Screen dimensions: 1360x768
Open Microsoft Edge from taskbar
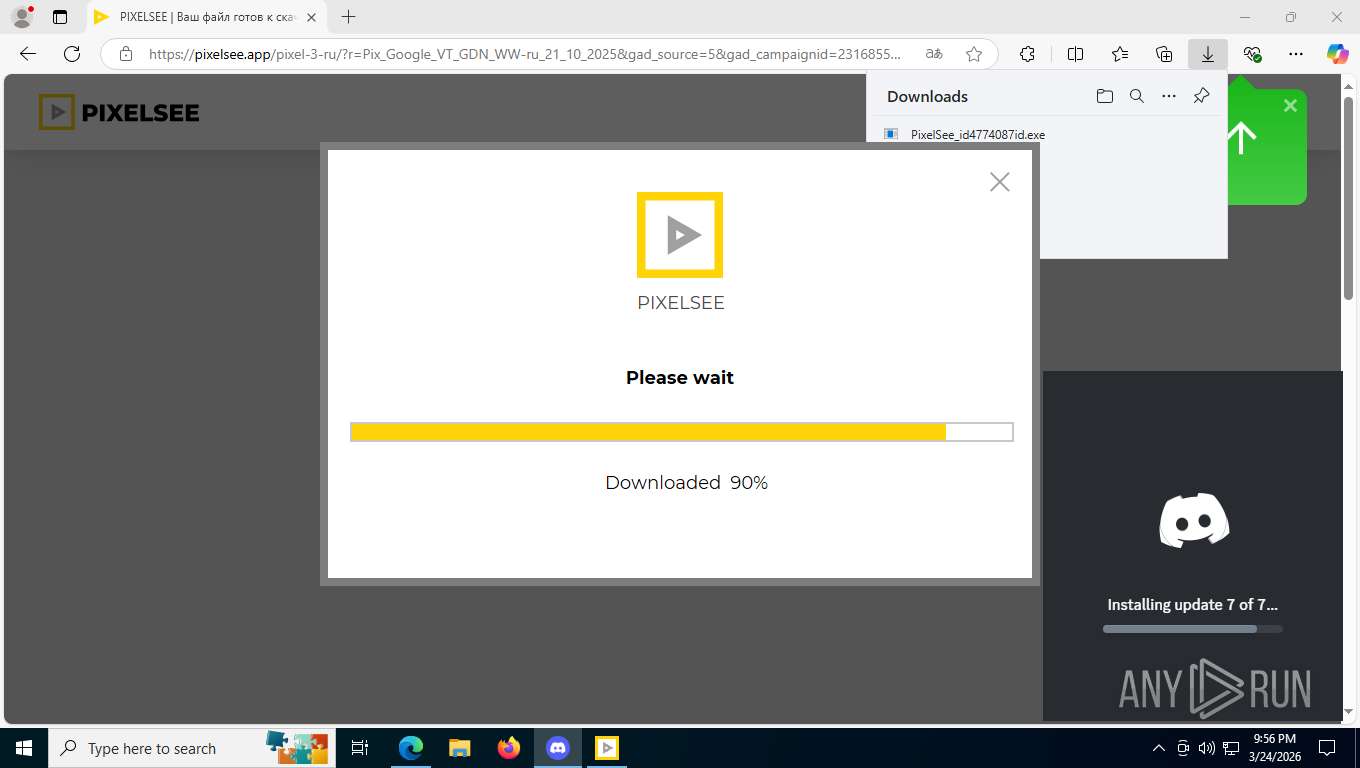tap(410, 748)
